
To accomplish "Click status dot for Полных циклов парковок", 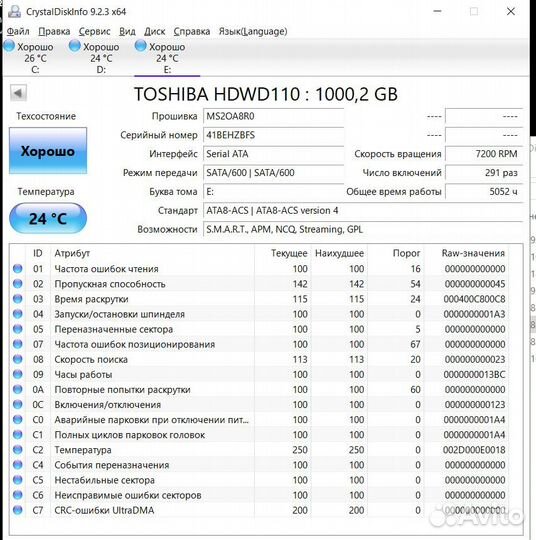I will tap(18, 435).
